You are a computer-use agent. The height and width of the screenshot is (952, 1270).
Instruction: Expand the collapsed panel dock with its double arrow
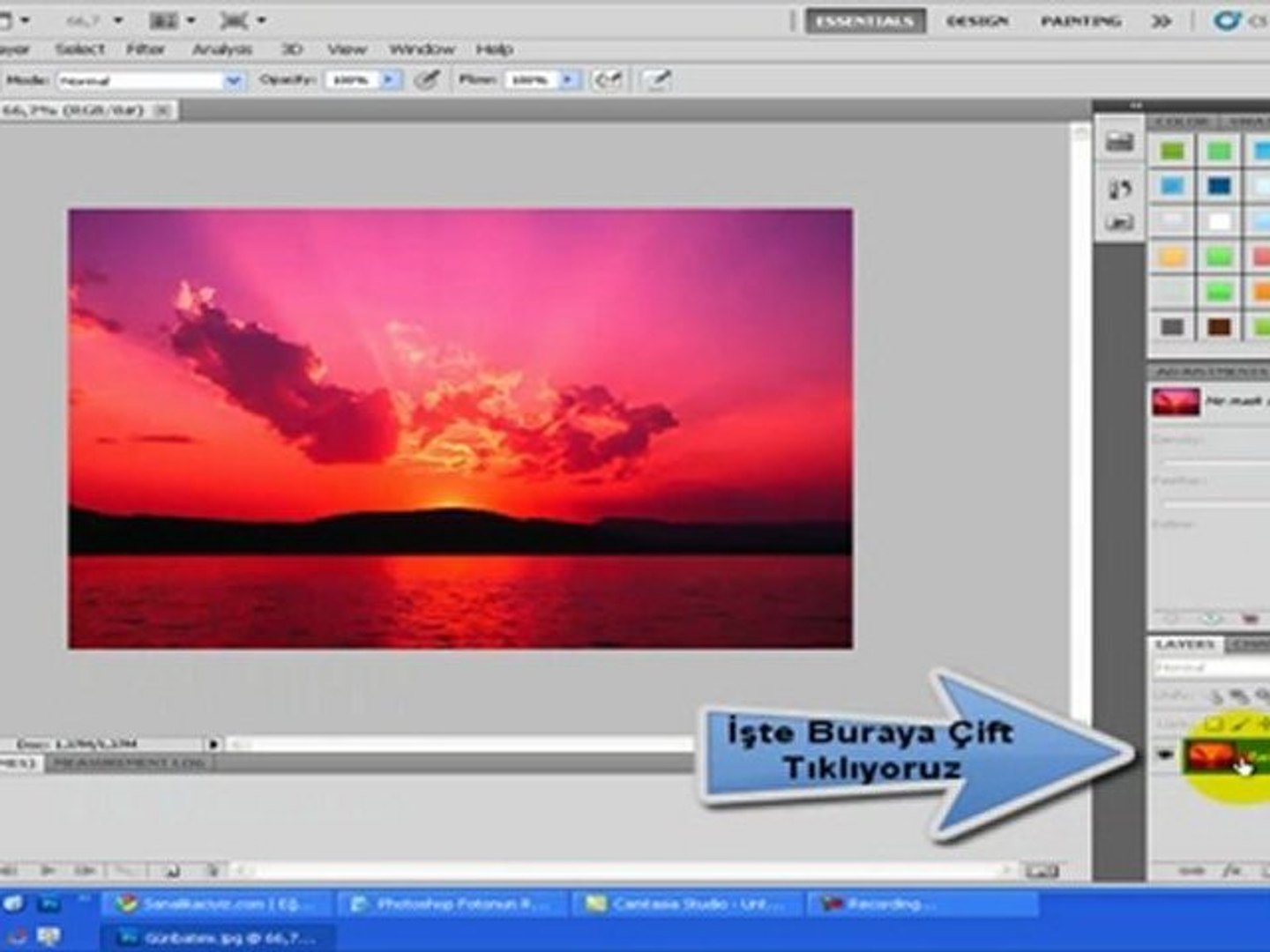coord(1136,106)
